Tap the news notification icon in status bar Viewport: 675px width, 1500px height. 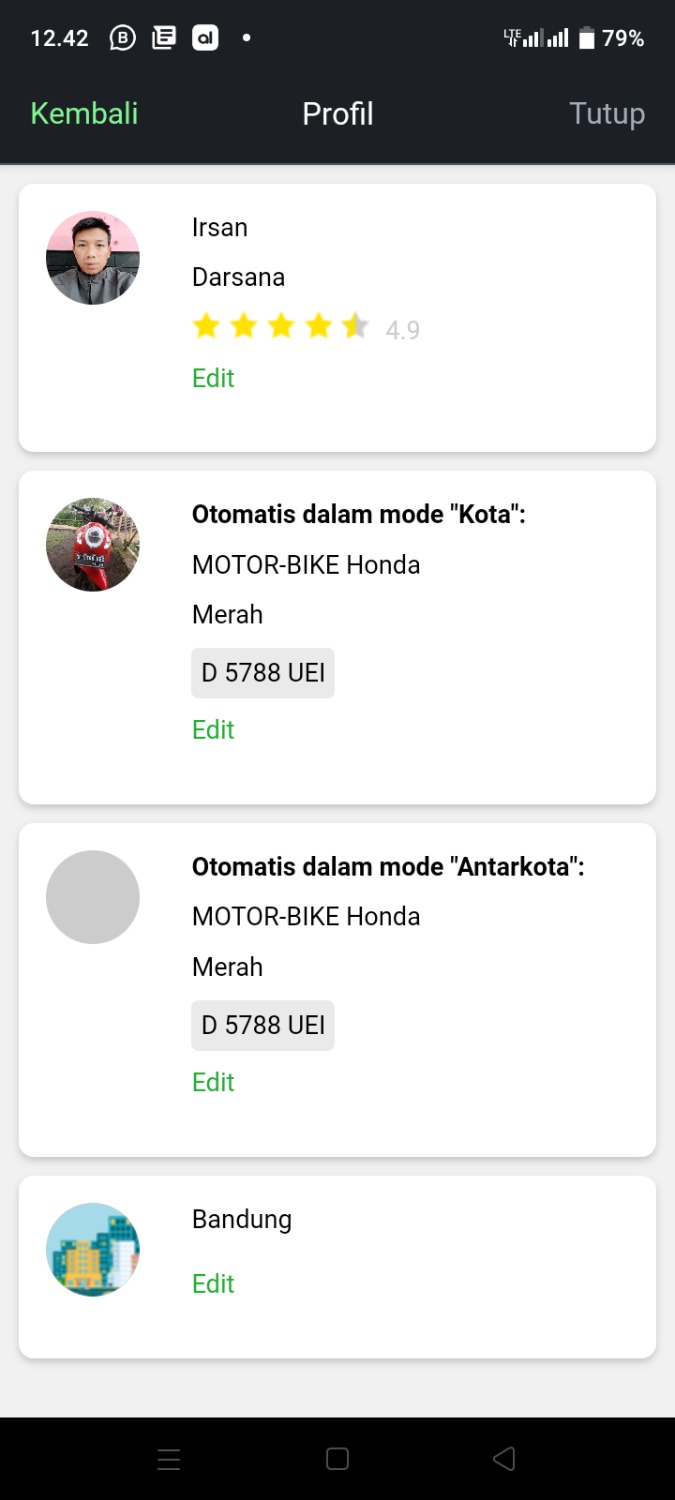point(164,39)
